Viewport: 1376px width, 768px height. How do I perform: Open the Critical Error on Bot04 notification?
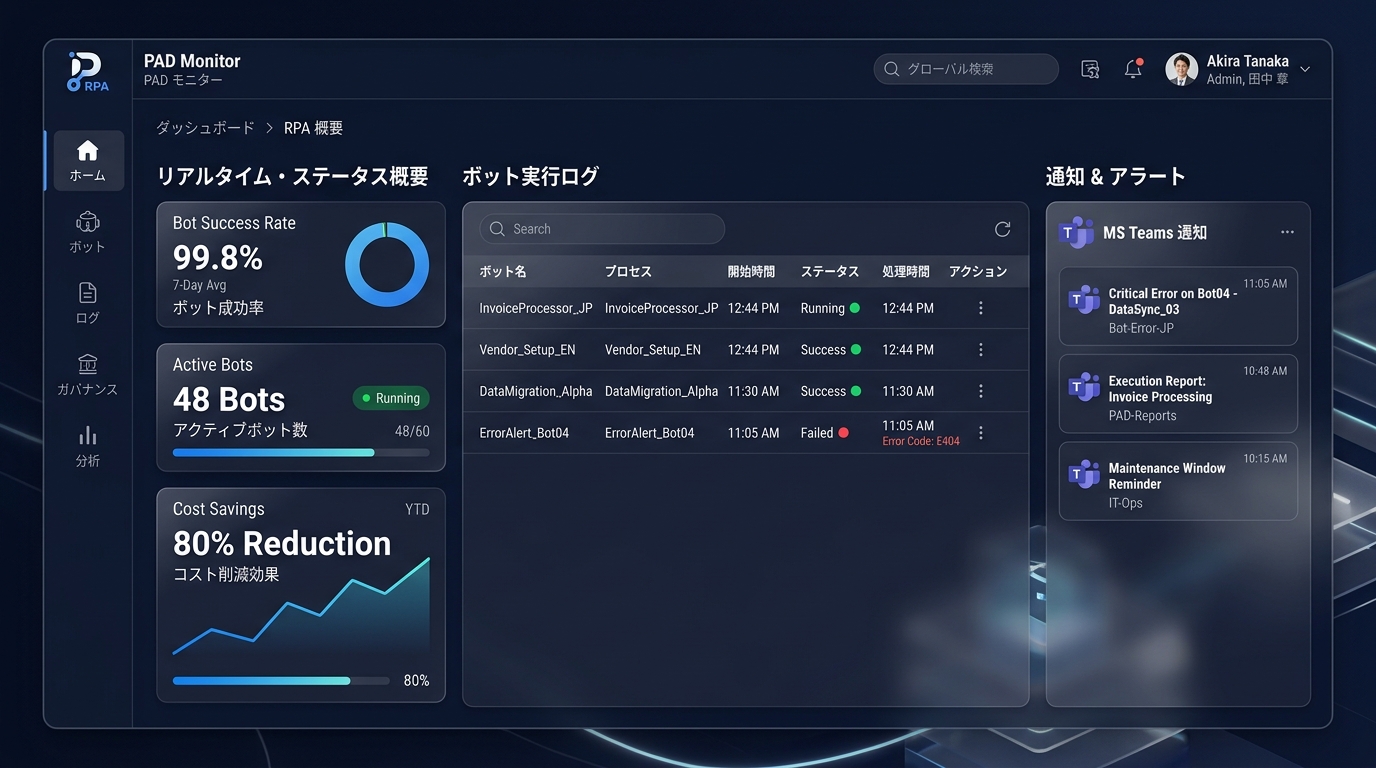[1178, 306]
